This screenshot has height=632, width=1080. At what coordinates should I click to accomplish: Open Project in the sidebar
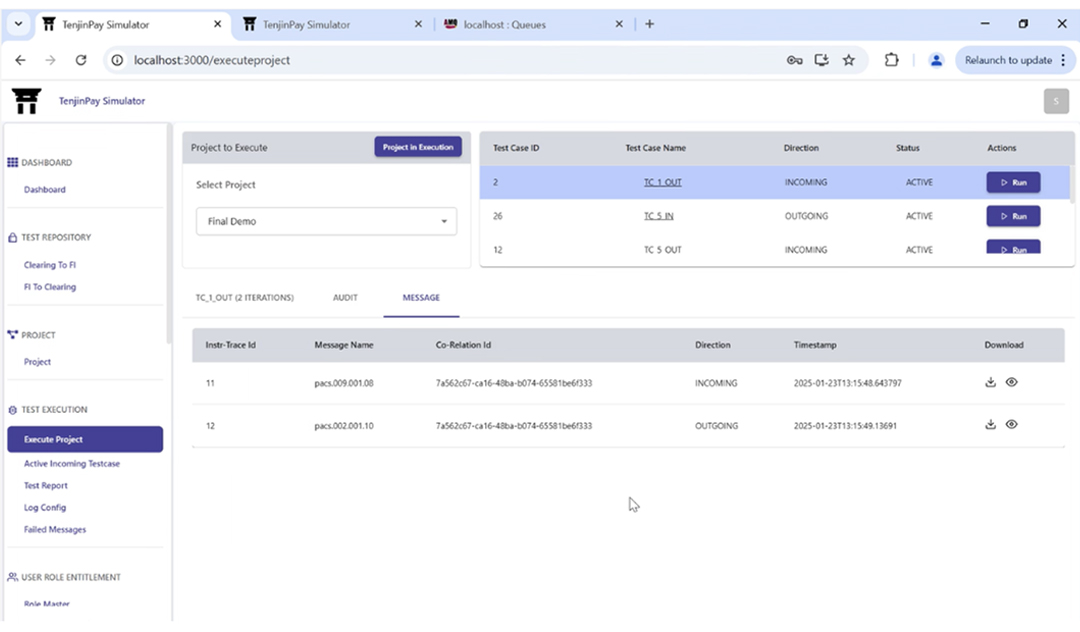coord(37,361)
